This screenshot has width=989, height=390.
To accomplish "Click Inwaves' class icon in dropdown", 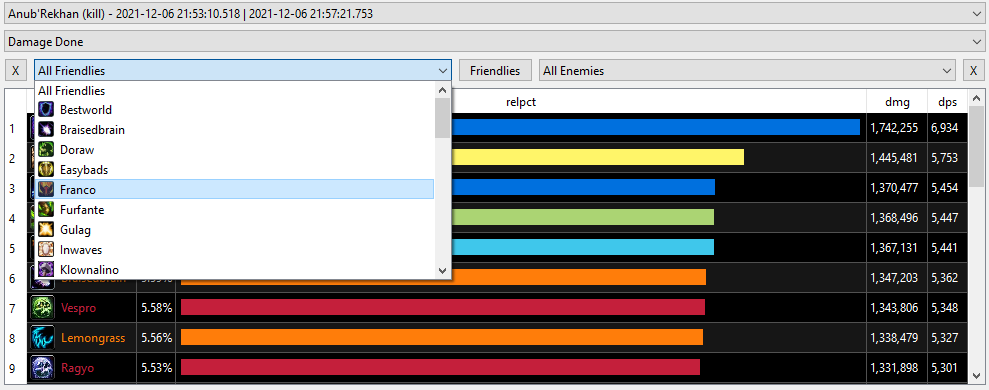I will (46, 250).
